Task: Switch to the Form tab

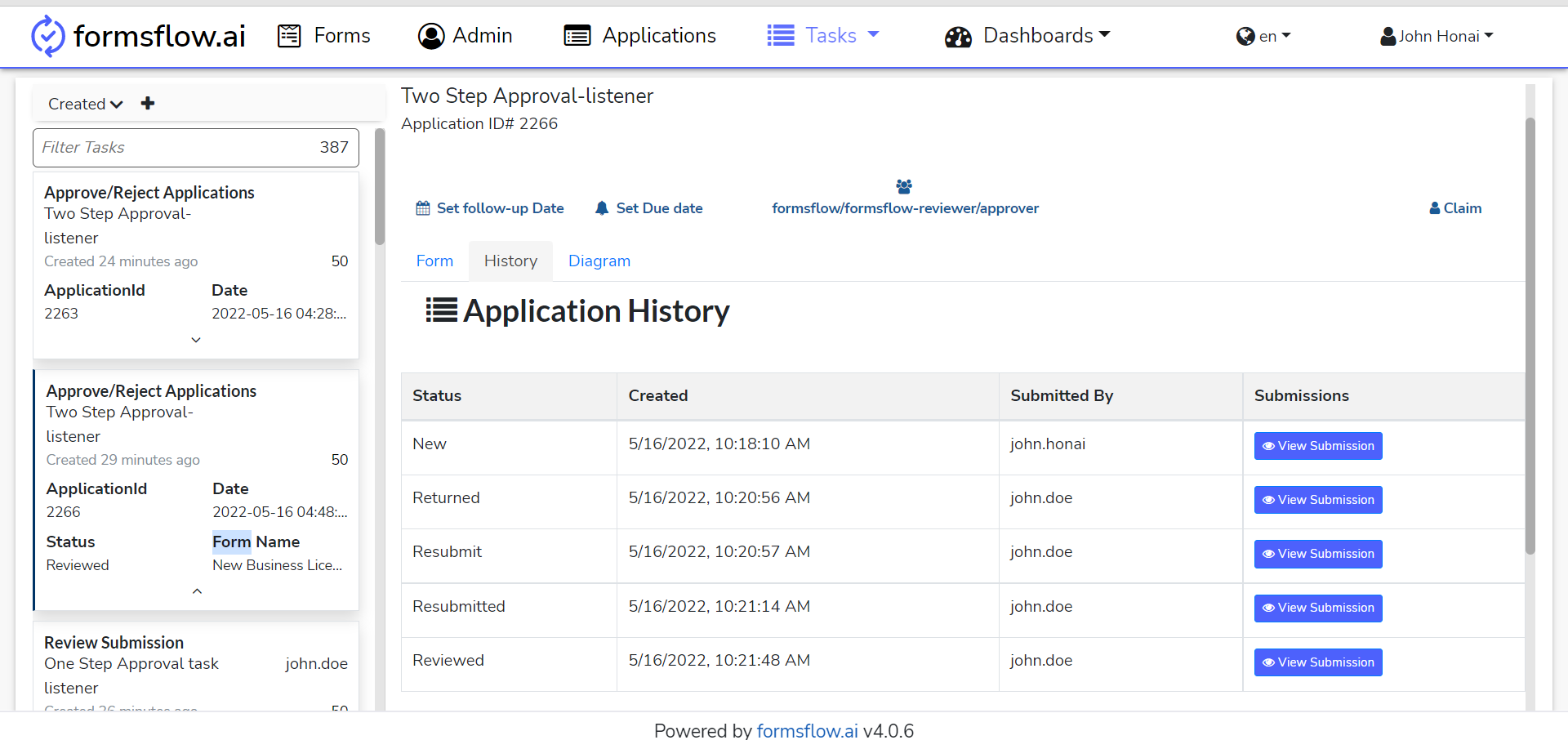Action: tap(434, 261)
